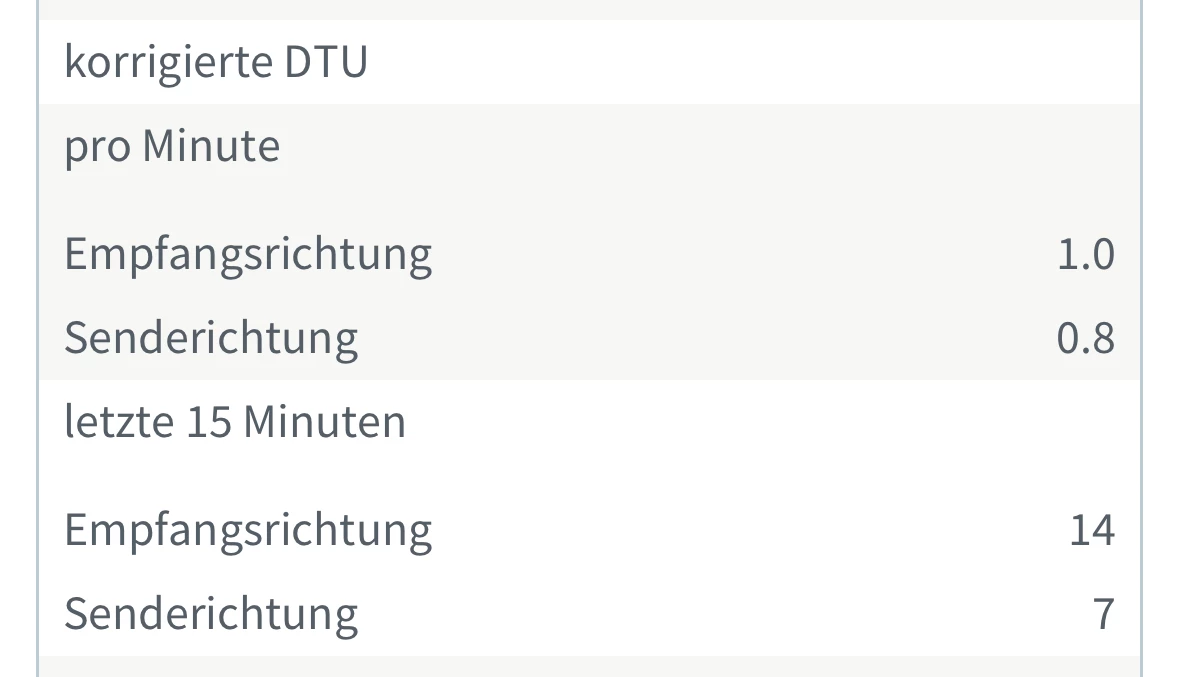Image resolution: width=1179 pixels, height=677 pixels.
Task: Select the "pro Minute" subheading
Action: pos(172,147)
